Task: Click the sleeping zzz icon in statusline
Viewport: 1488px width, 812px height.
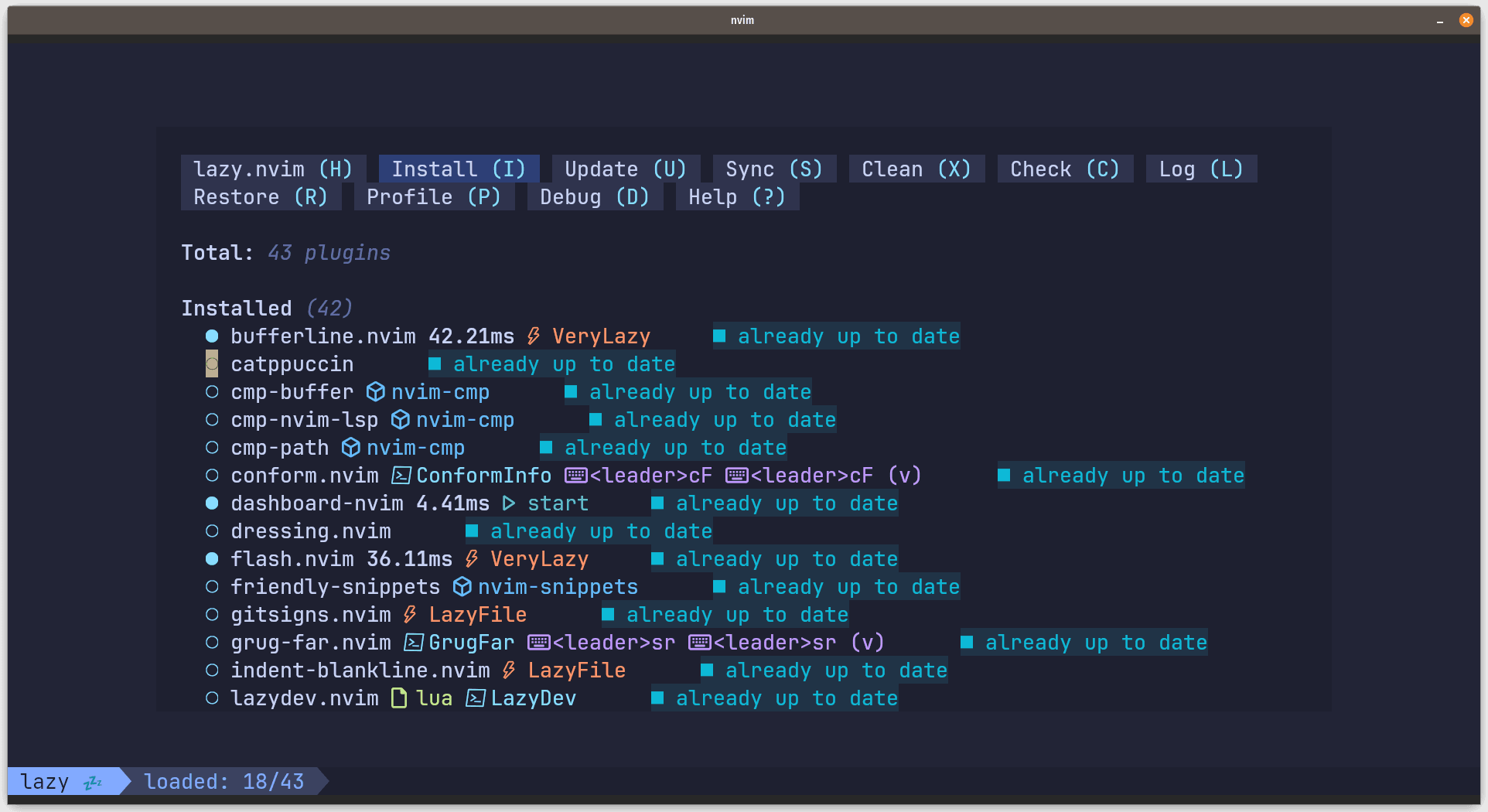Action: (93, 782)
